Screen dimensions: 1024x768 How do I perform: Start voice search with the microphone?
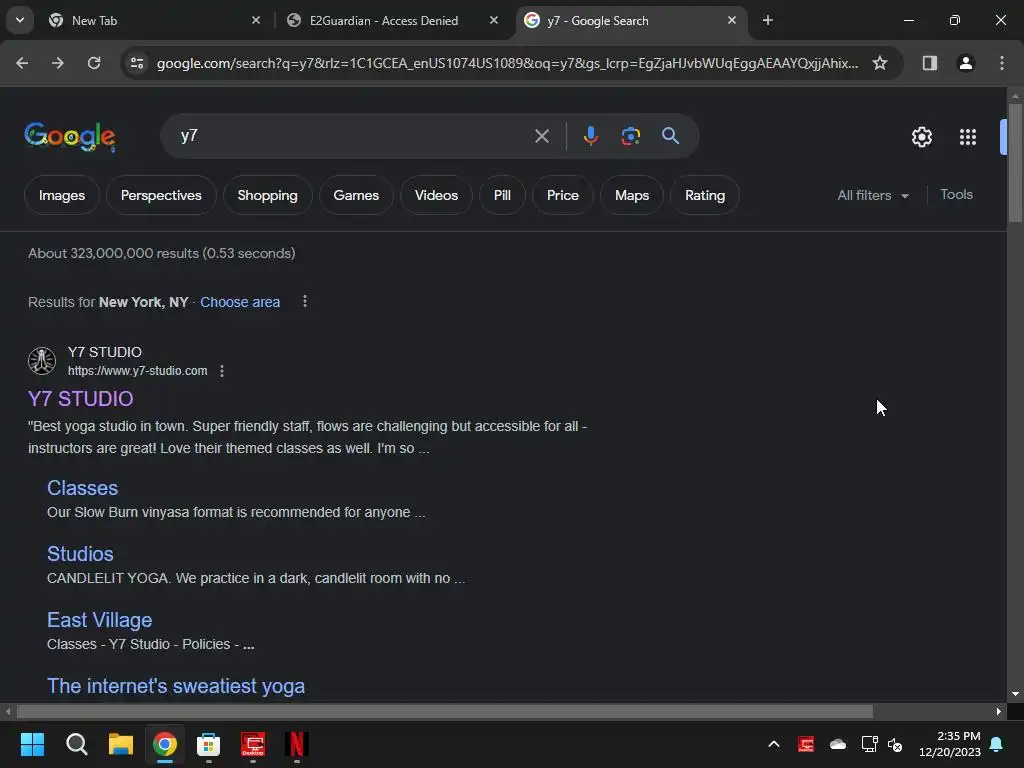[590, 136]
